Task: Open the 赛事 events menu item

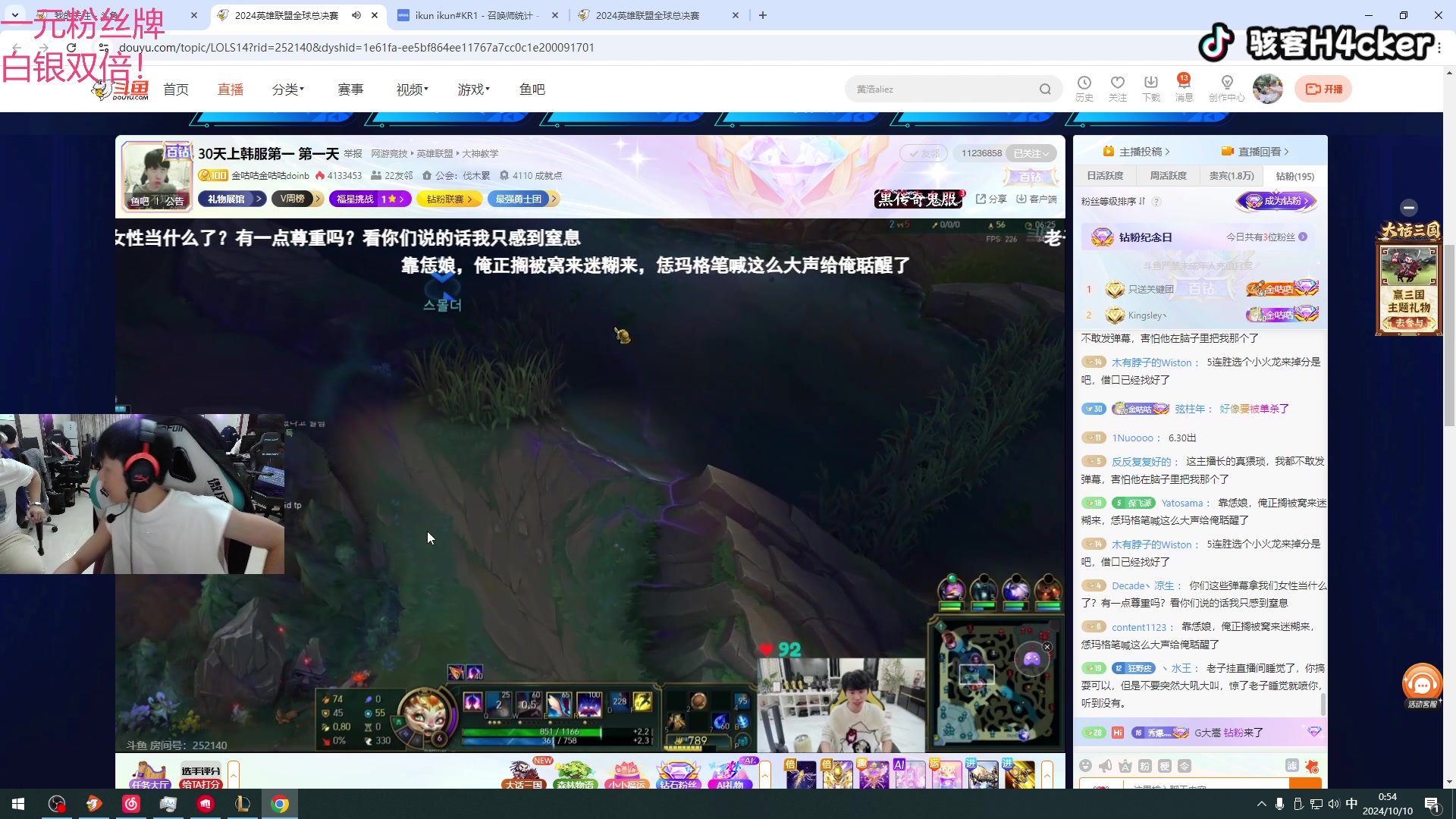Action: click(x=350, y=89)
